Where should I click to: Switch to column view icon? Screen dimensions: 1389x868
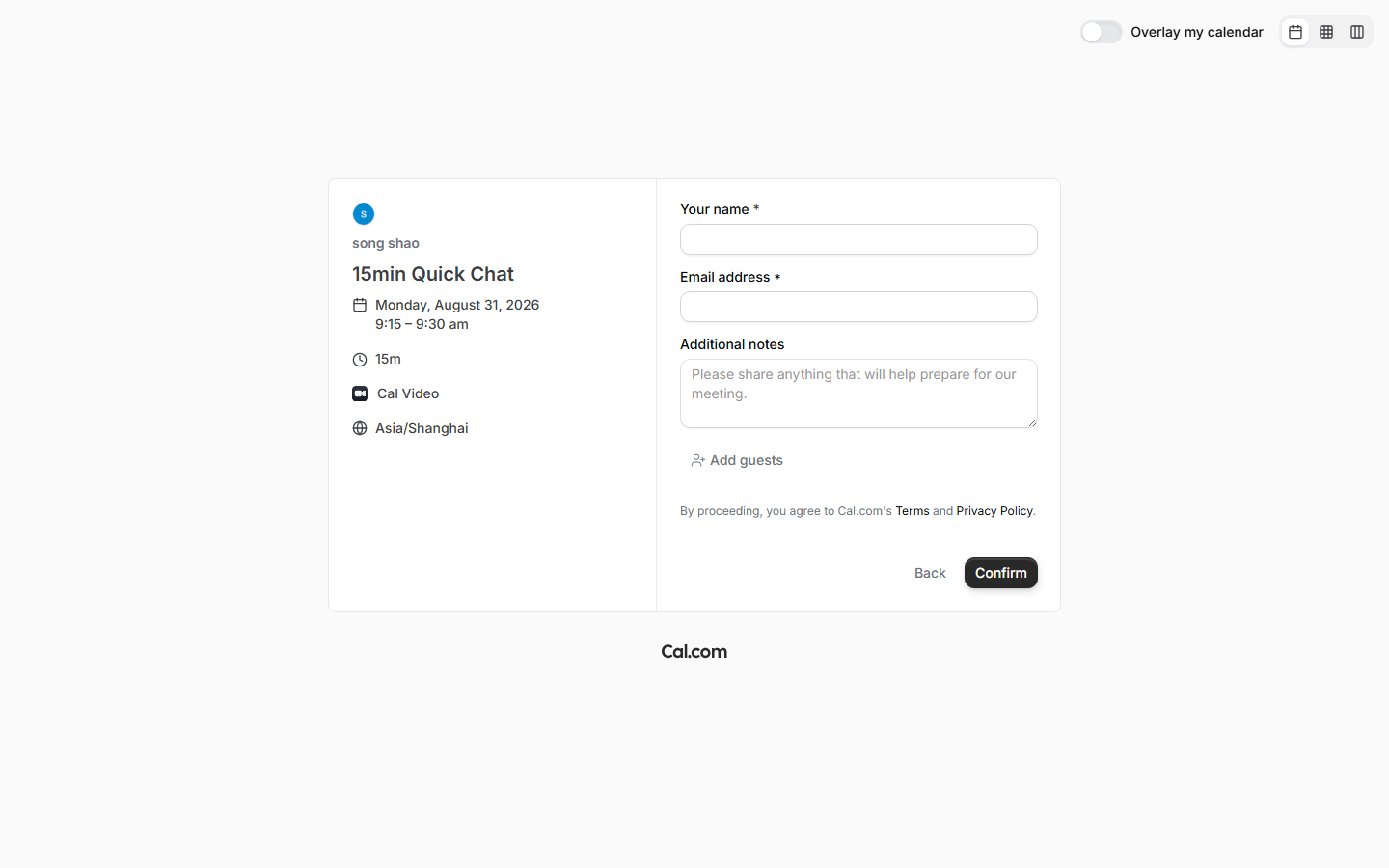[1357, 32]
